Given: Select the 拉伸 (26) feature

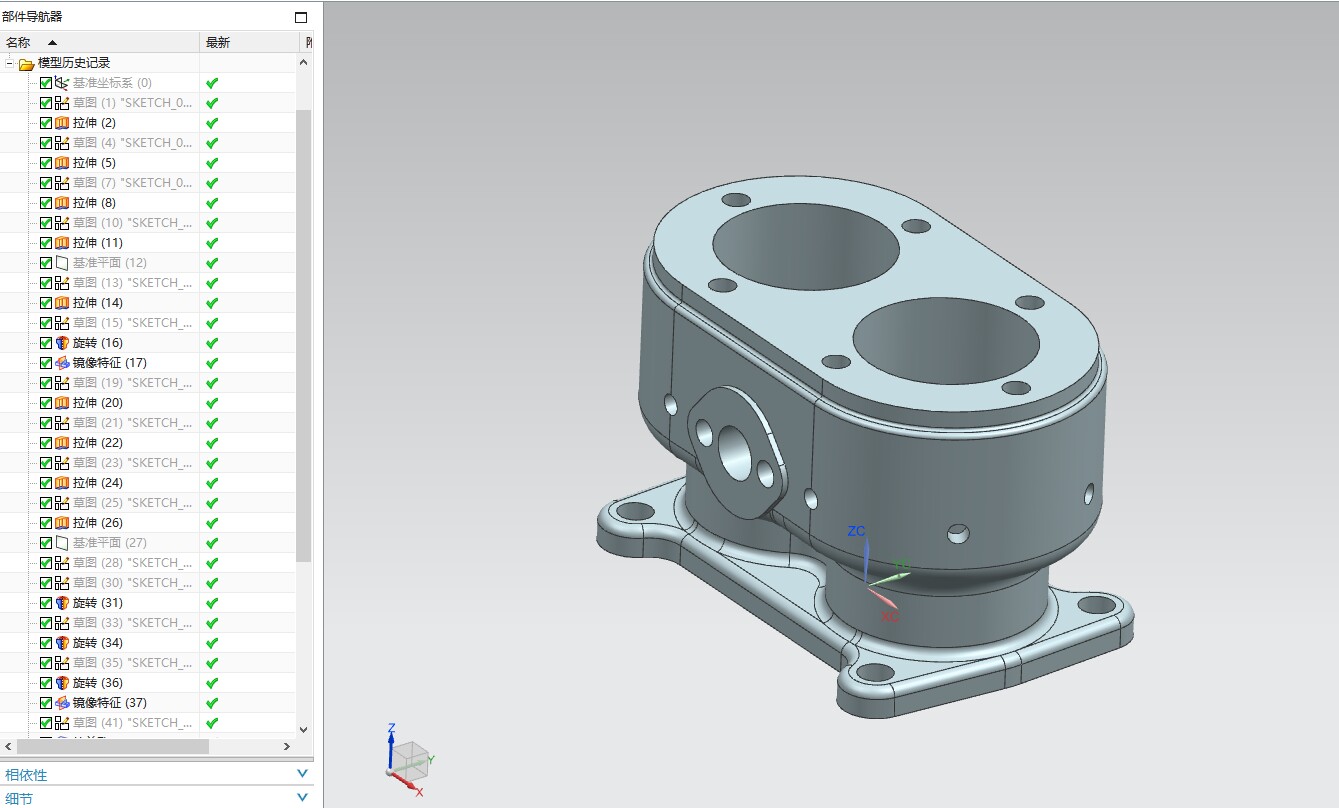Looking at the screenshot, I should (x=98, y=523).
